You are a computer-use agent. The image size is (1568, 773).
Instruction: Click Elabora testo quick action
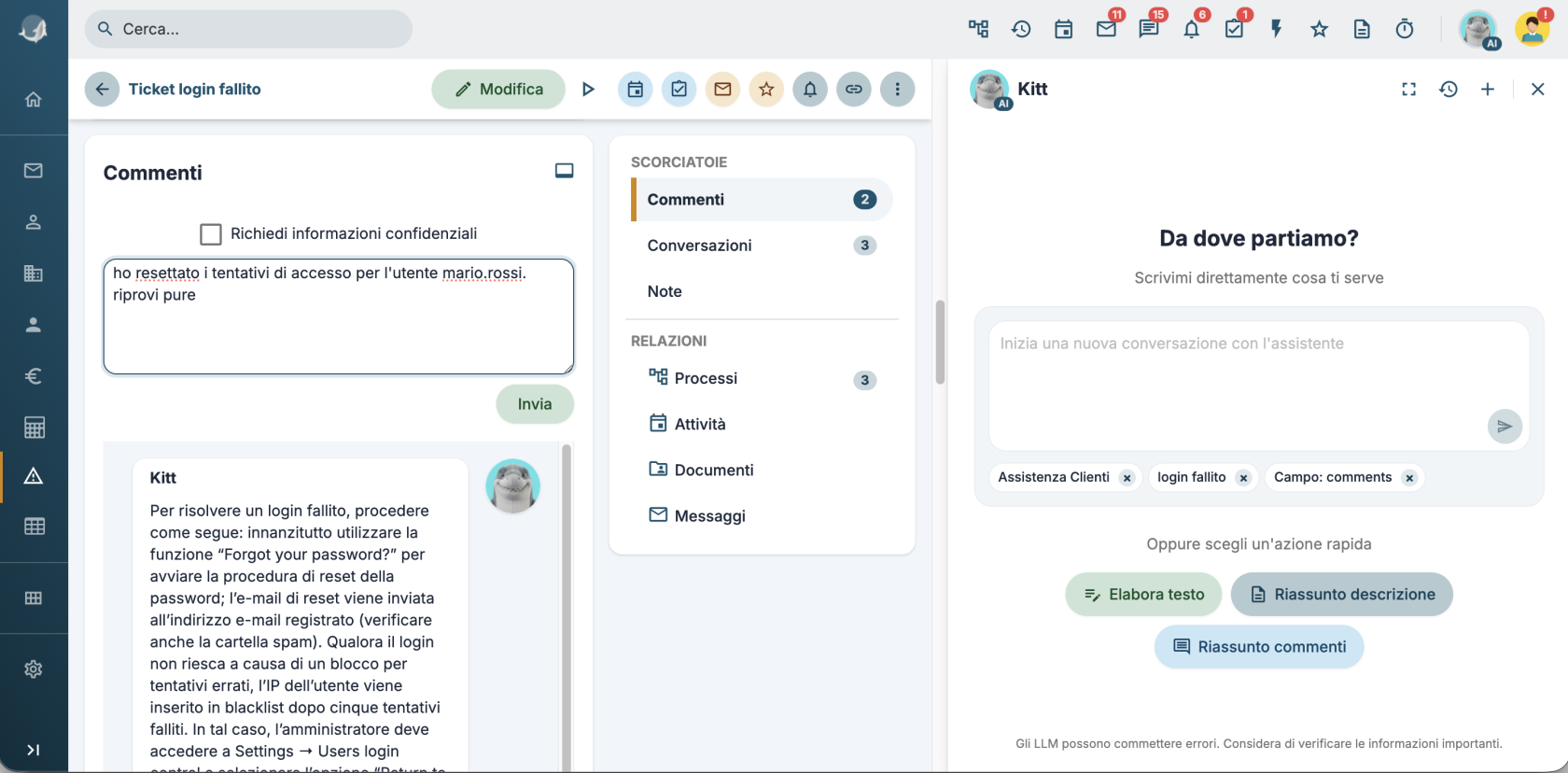pos(1143,595)
